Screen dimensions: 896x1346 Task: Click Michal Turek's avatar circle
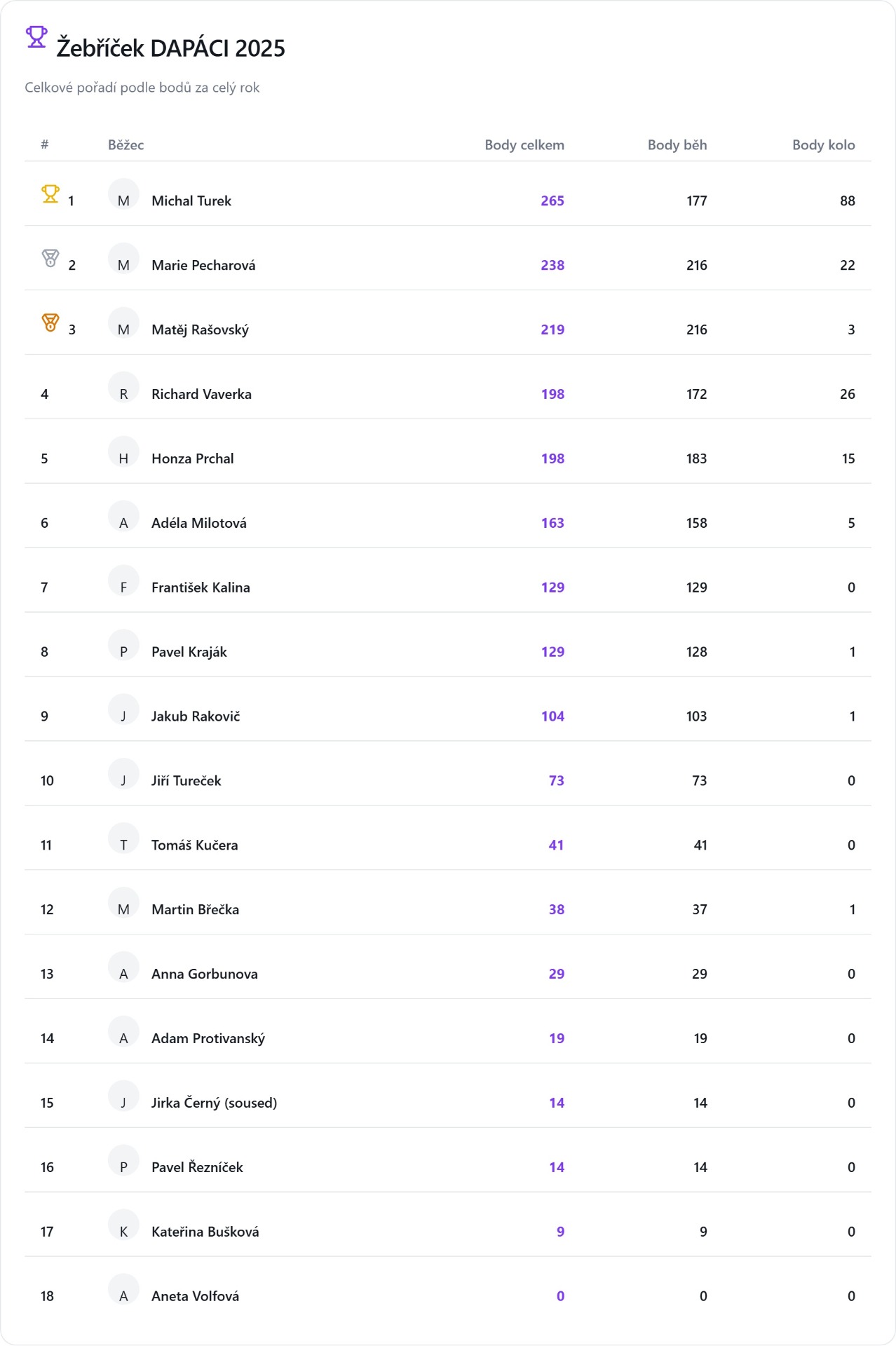(x=123, y=195)
